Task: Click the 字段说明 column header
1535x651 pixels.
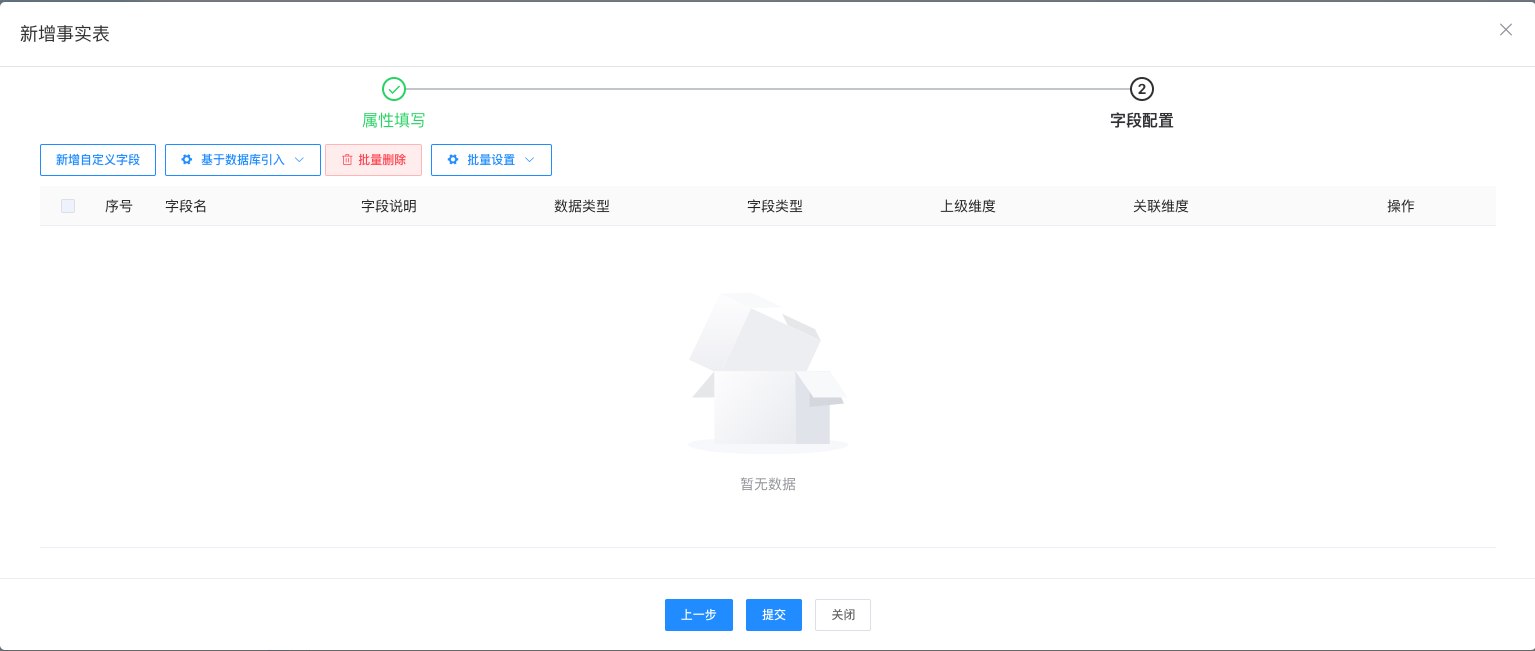Action: point(389,206)
